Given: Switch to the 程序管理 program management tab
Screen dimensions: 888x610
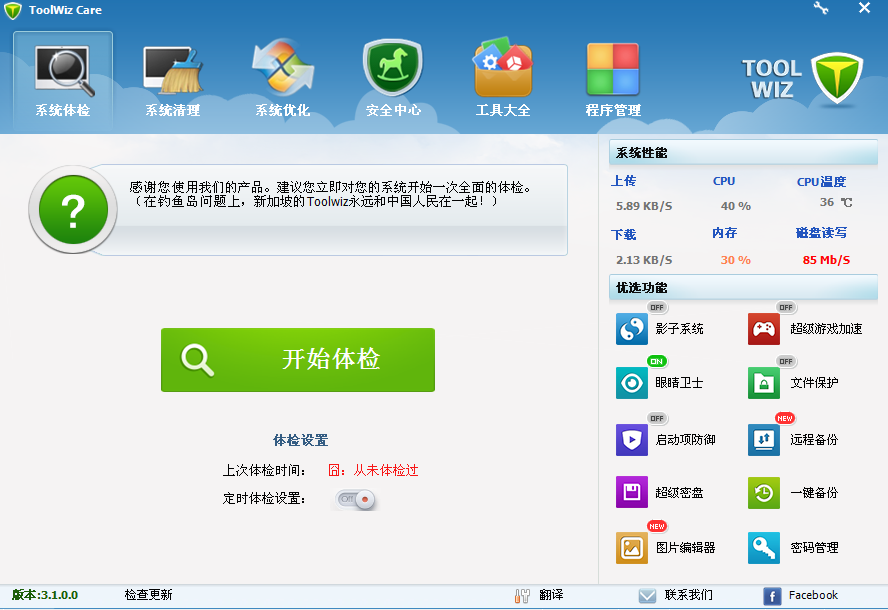Looking at the screenshot, I should pos(613,80).
